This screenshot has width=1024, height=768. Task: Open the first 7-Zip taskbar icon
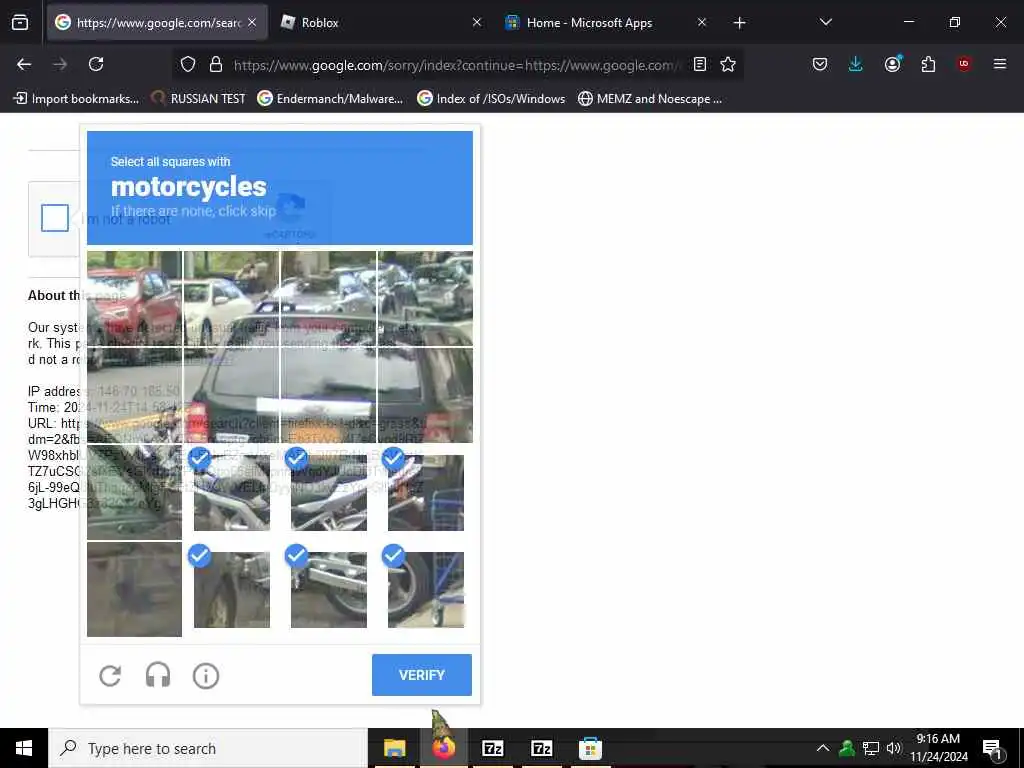pyautogui.click(x=492, y=748)
